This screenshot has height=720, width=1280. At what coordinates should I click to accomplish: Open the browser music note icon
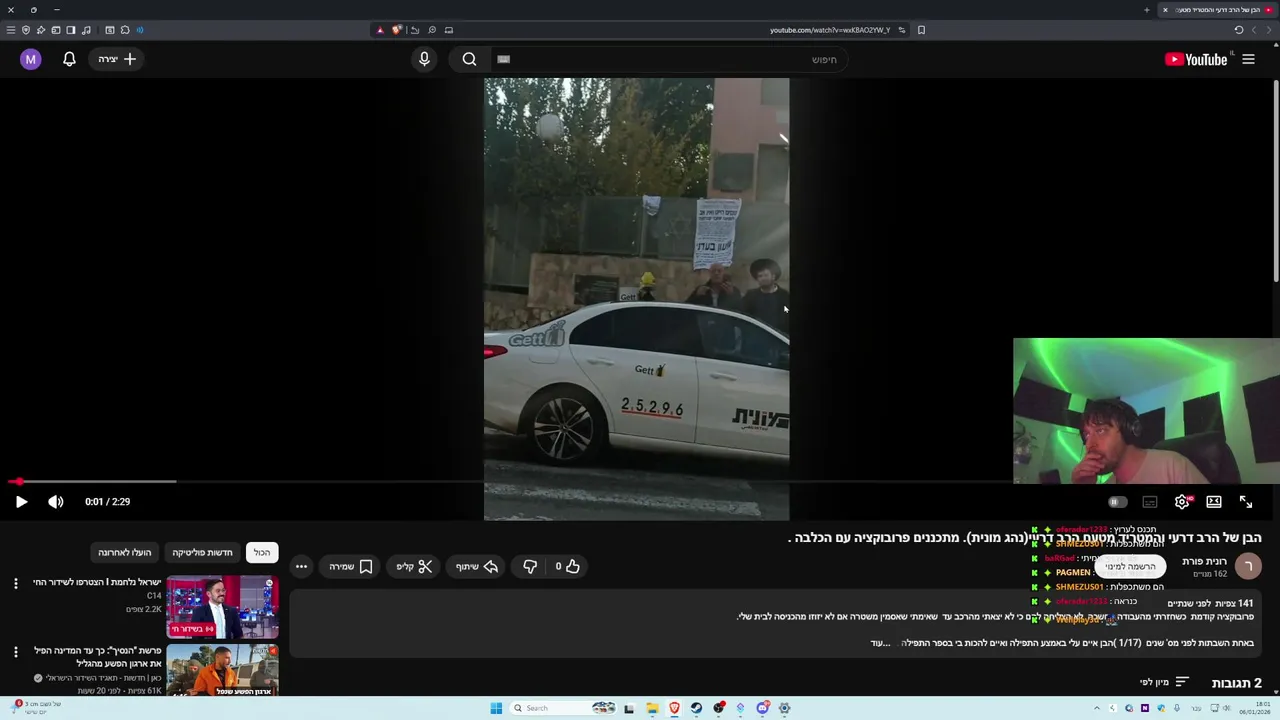point(86,30)
